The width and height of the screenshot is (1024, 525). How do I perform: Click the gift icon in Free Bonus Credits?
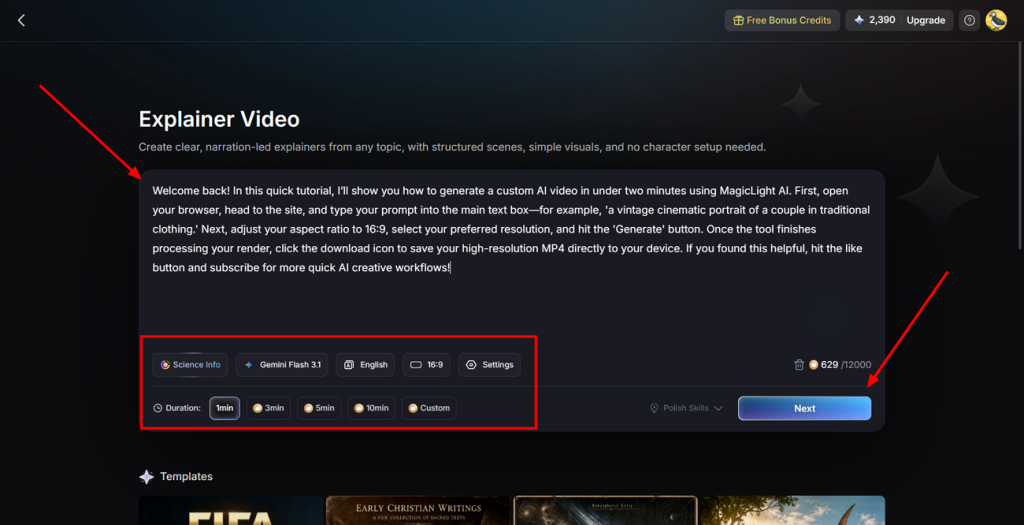[x=739, y=20]
